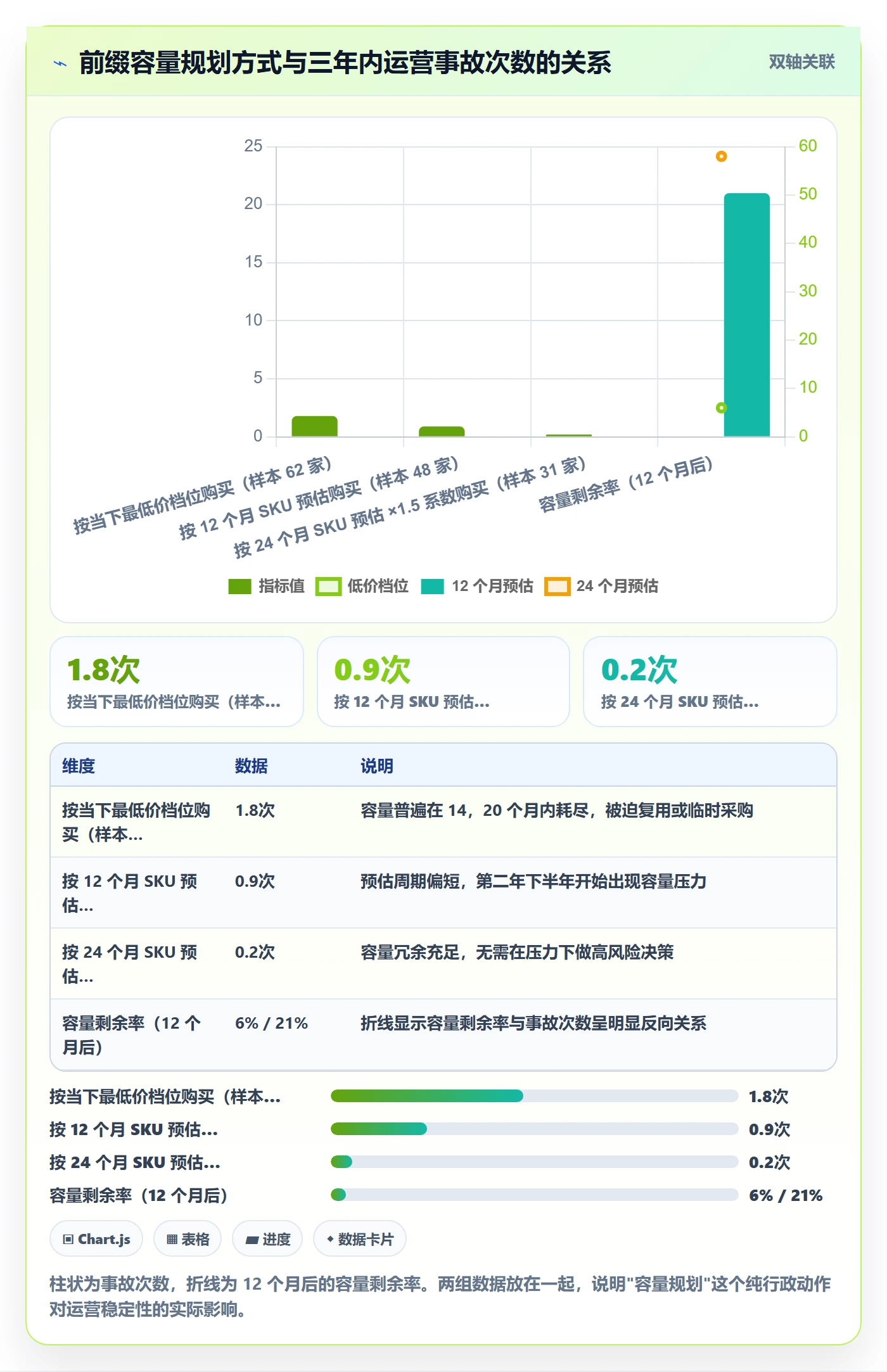887x1372 pixels.
Task: Click the 说明 column header
Action: point(377,766)
